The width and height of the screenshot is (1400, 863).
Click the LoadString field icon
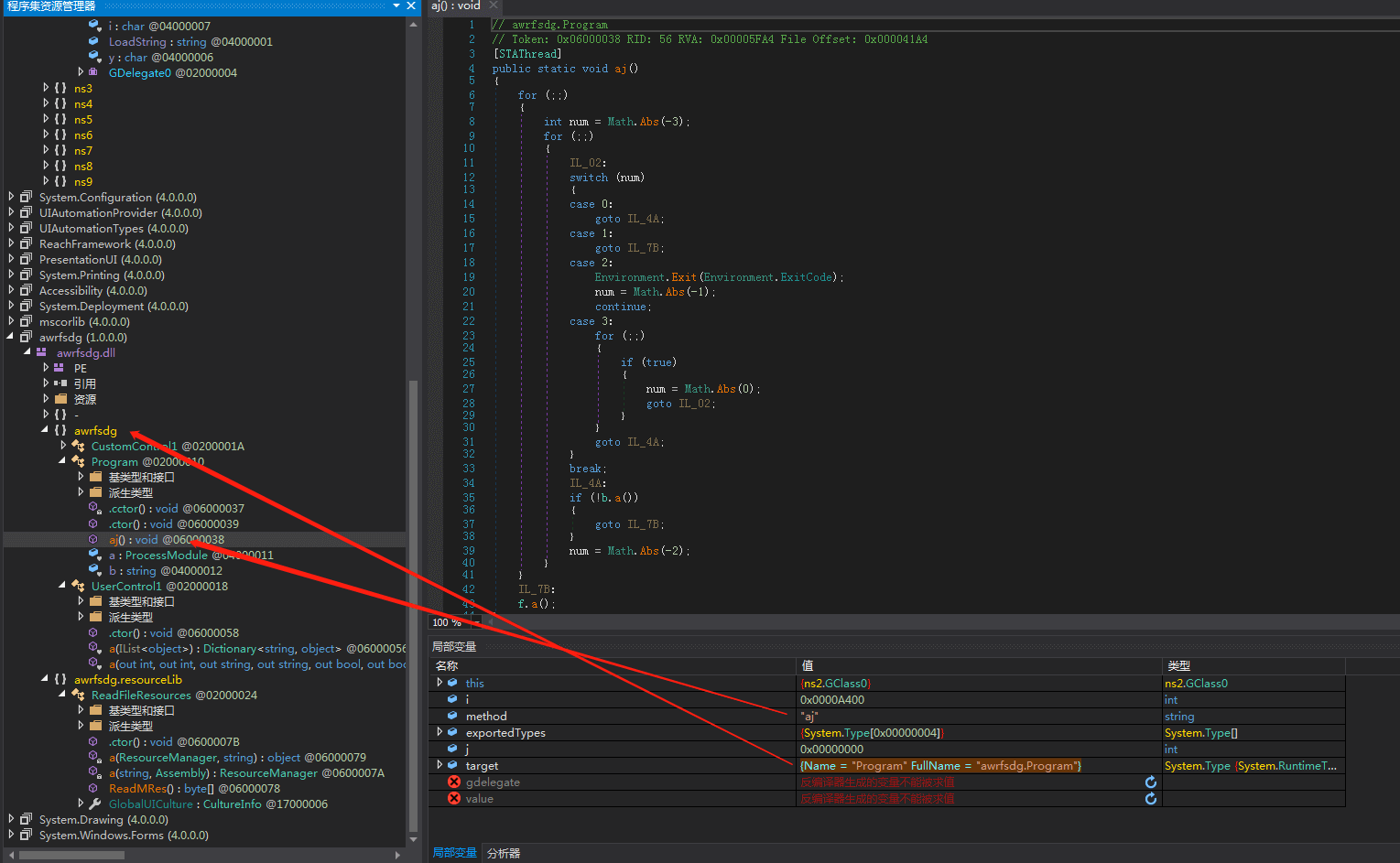[93, 41]
